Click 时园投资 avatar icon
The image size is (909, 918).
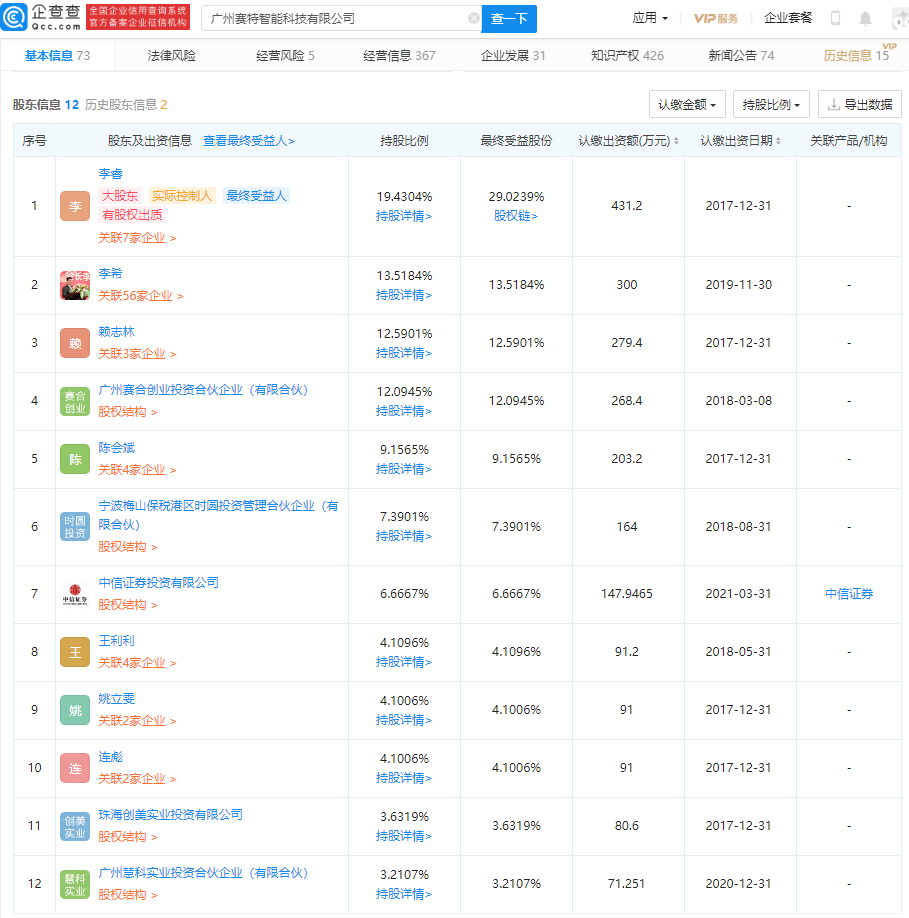pos(75,526)
